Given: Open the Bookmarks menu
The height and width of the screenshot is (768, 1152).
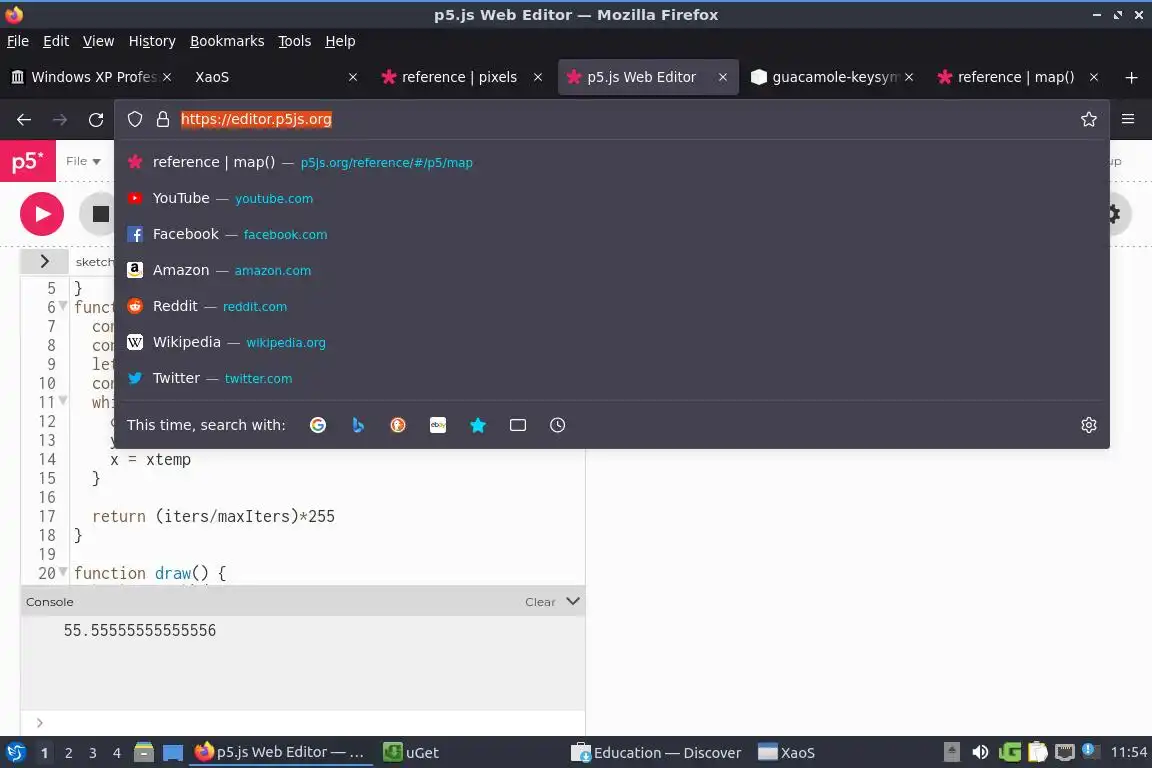Looking at the screenshot, I should pos(227,41).
